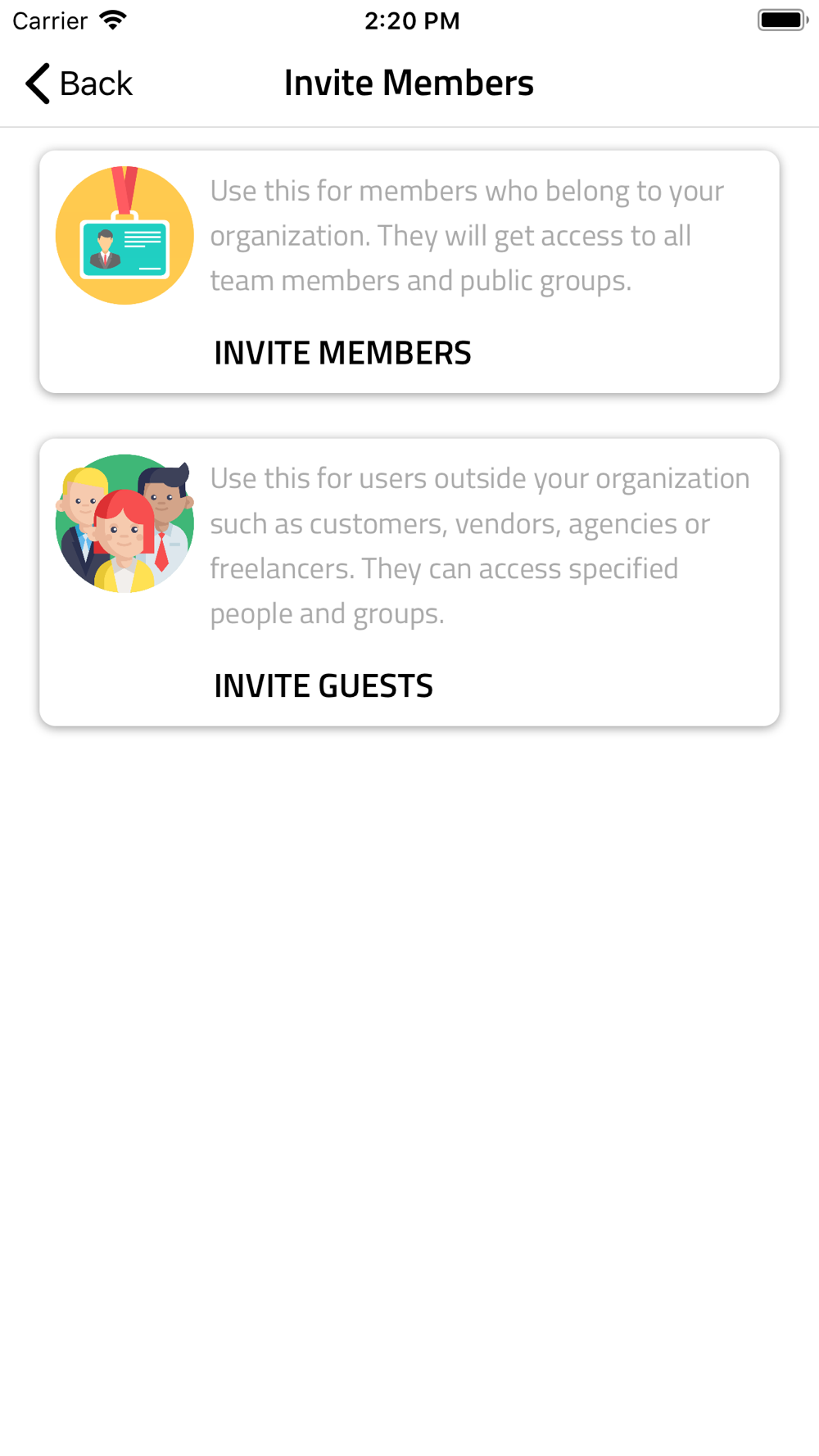The image size is (819, 1456).
Task: Tap the Carrier label in status bar
Action: coord(50,20)
